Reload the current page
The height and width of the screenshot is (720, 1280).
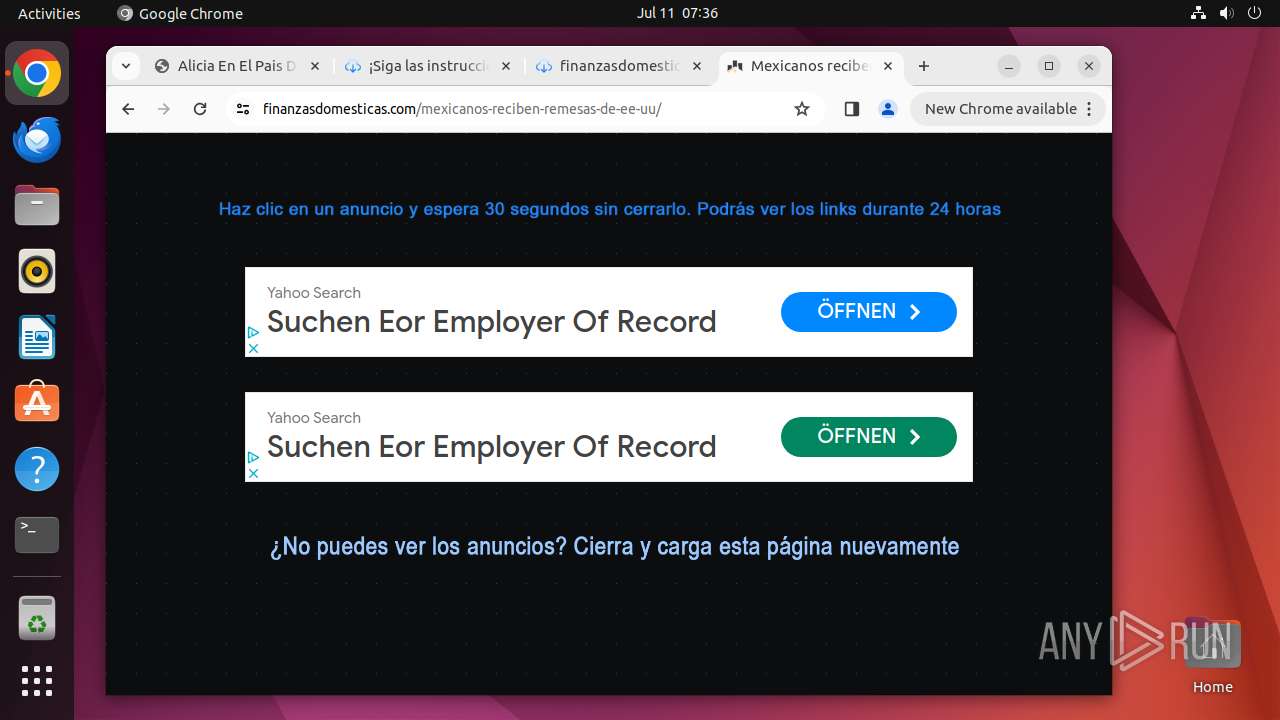point(200,109)
